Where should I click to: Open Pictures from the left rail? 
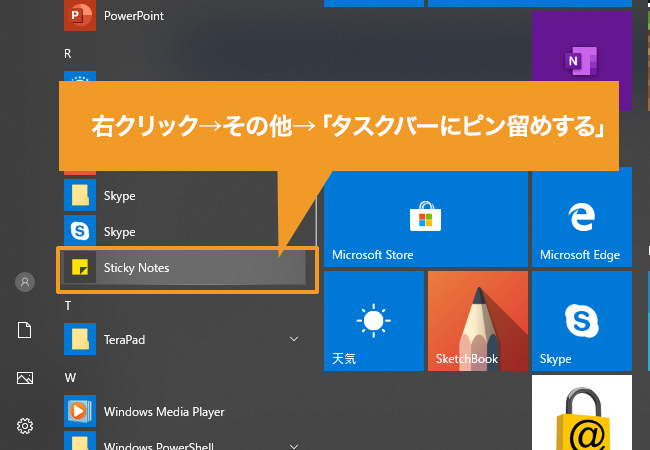point(25,378)
